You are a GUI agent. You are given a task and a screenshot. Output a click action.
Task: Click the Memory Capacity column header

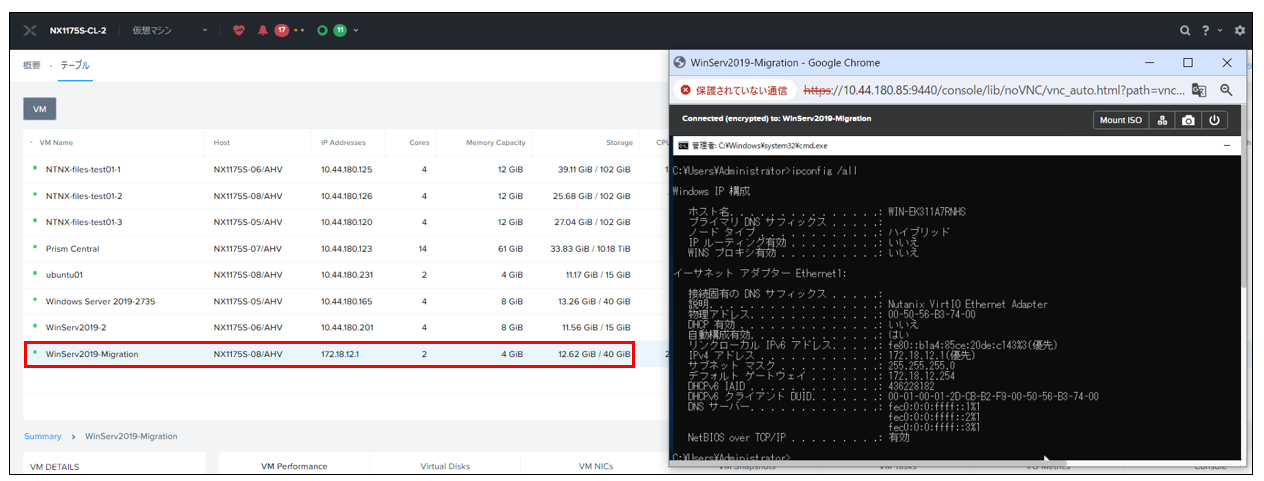[495, 143]
